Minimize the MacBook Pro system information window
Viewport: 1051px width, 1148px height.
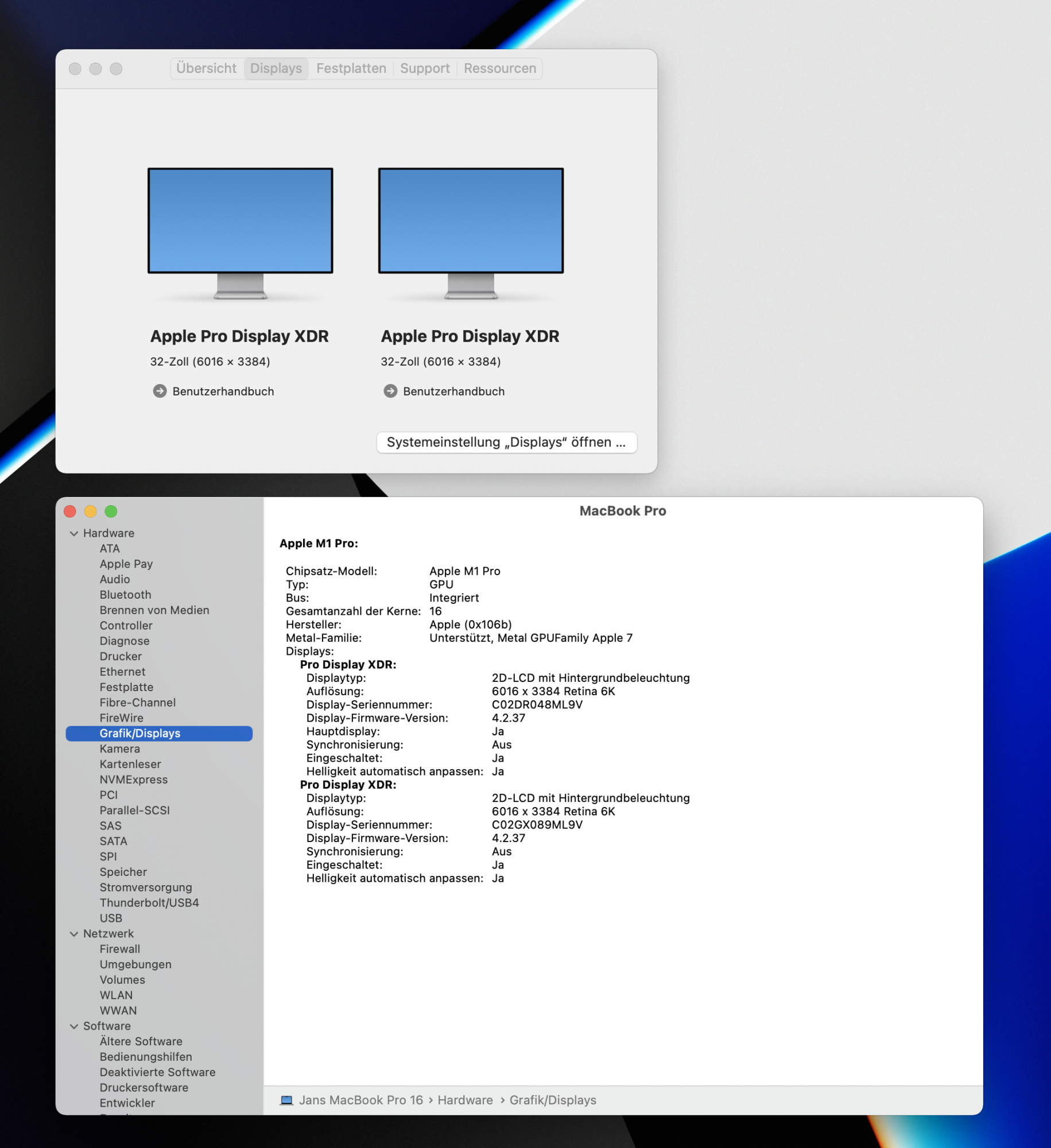pyautogui.click(x=91, y=511)
